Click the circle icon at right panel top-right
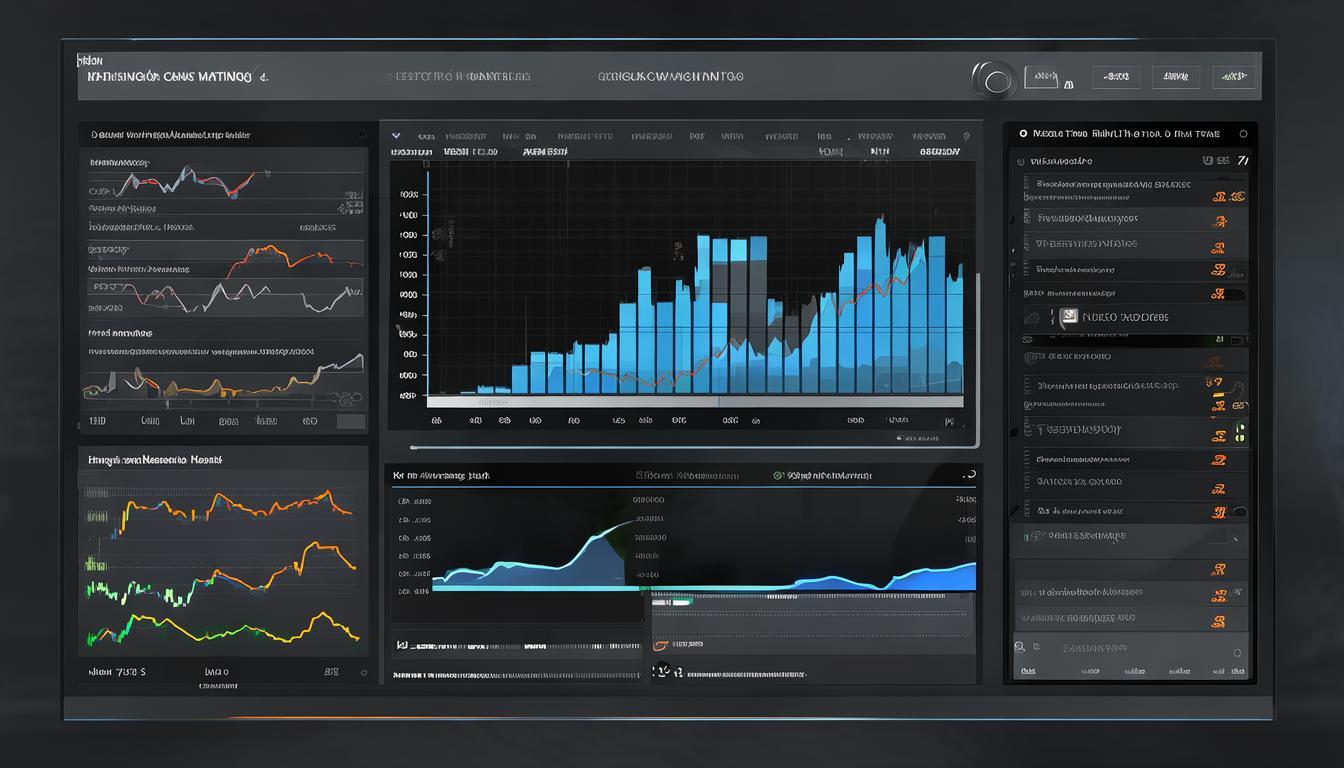1344x768 pixels. pos(1243,133)
